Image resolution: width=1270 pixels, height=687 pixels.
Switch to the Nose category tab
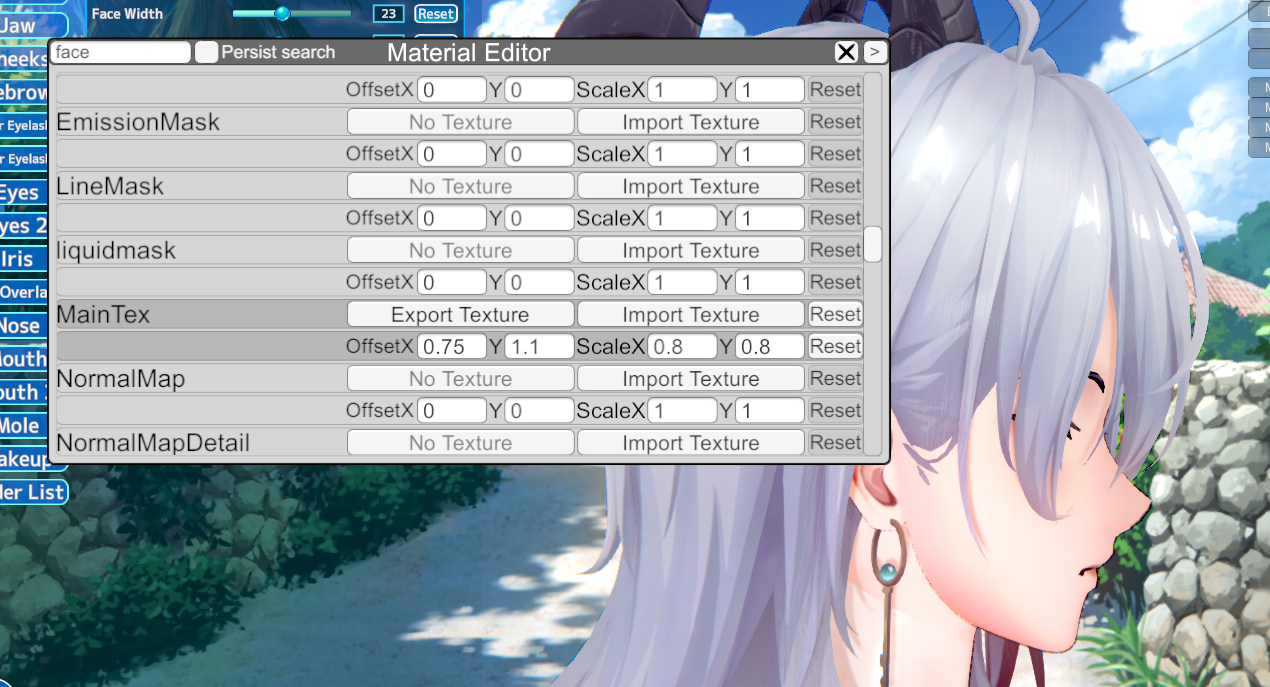pyautogui.click(x=20, y=326)
